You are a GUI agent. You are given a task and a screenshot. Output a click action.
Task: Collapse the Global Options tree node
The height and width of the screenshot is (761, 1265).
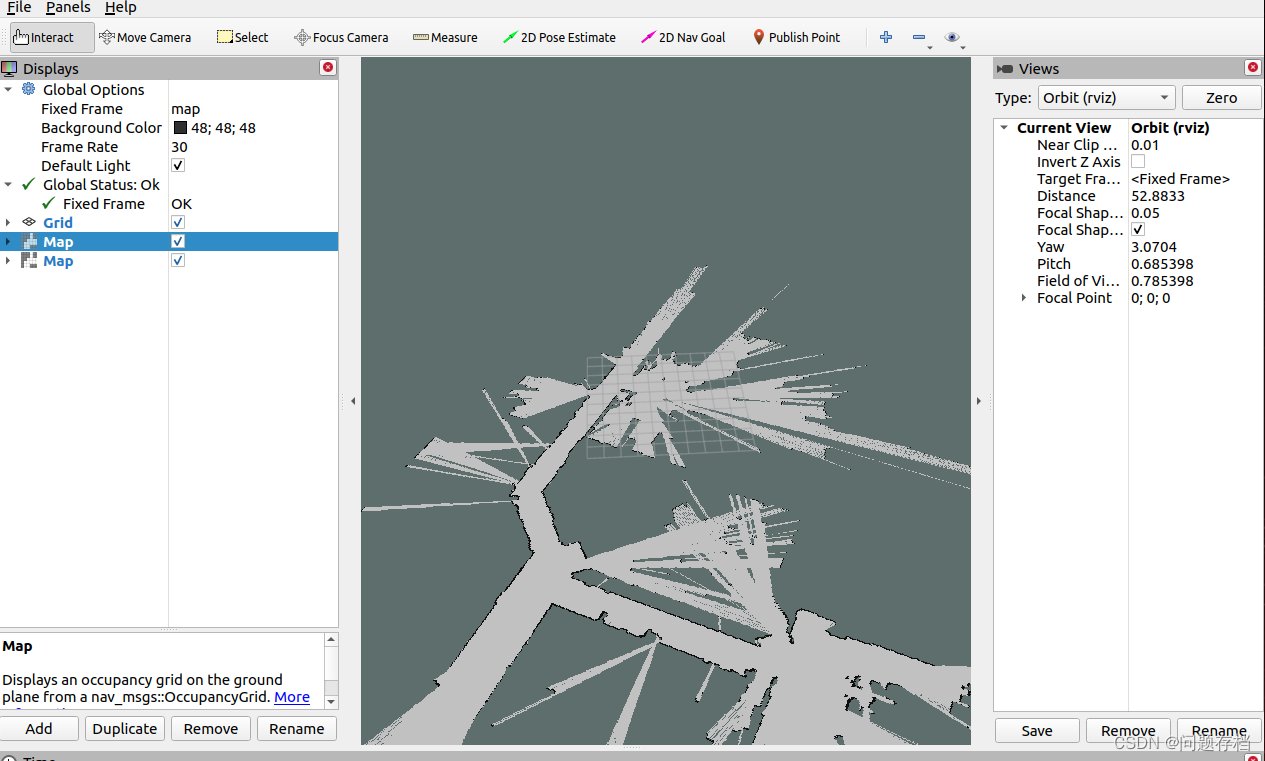8,90
